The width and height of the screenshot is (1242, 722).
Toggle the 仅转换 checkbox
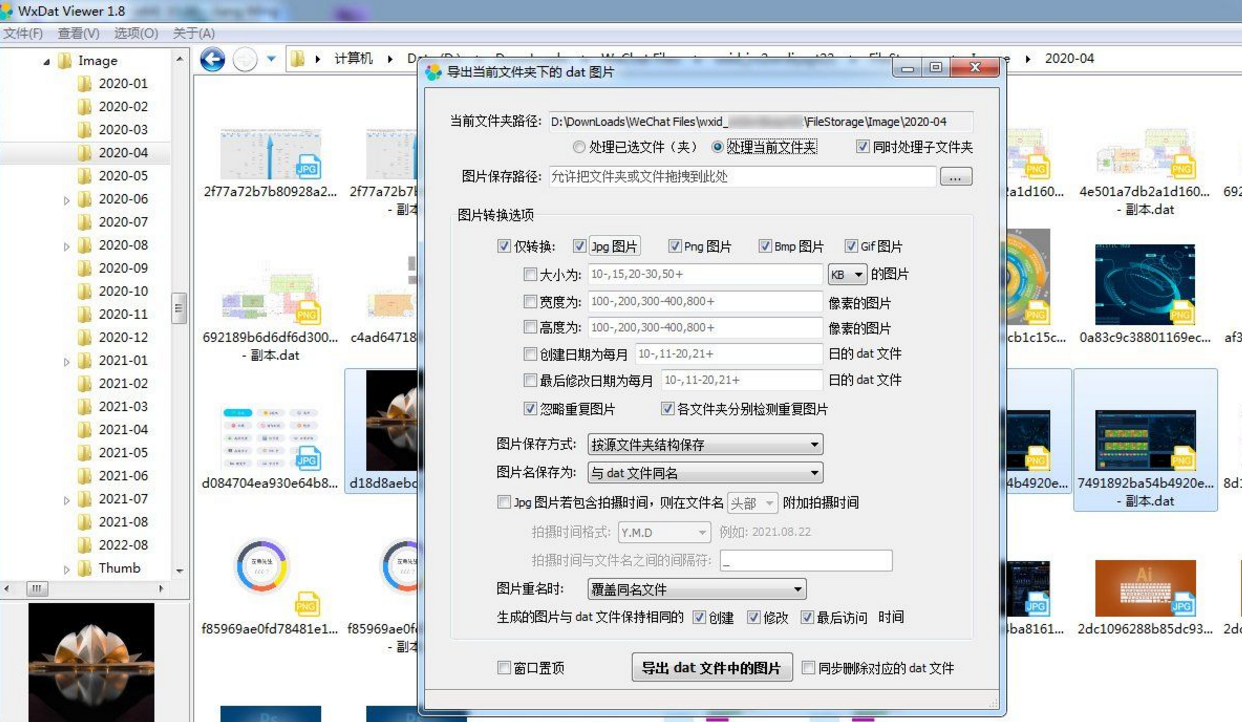click(504, 246)
